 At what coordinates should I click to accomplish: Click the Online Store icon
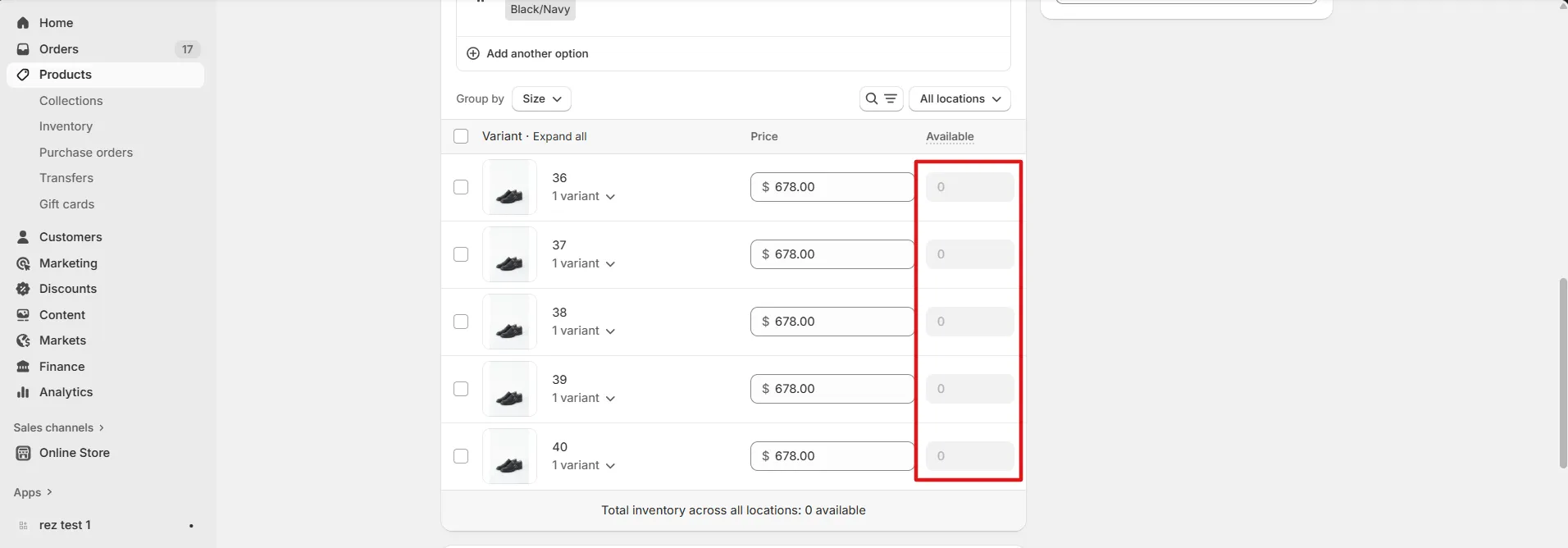23,453
